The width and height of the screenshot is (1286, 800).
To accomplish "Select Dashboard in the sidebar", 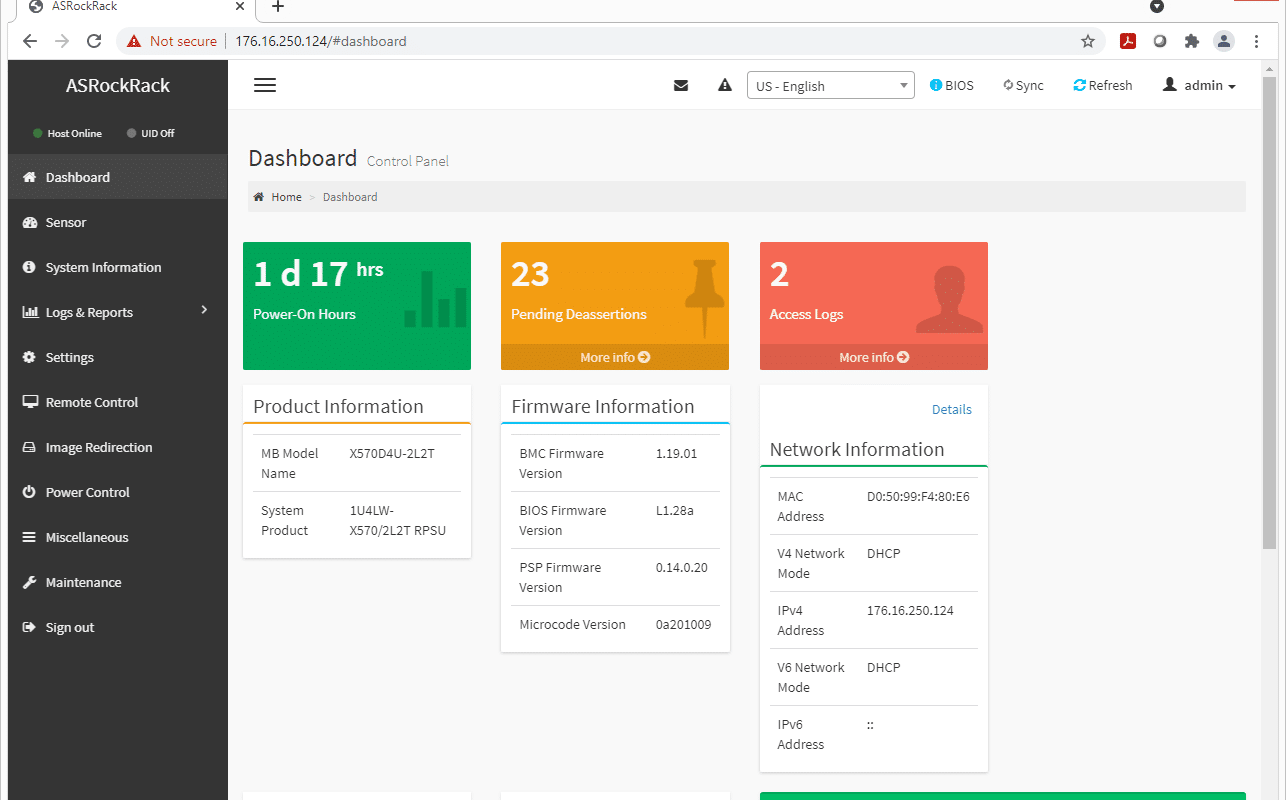I will 118,177.
